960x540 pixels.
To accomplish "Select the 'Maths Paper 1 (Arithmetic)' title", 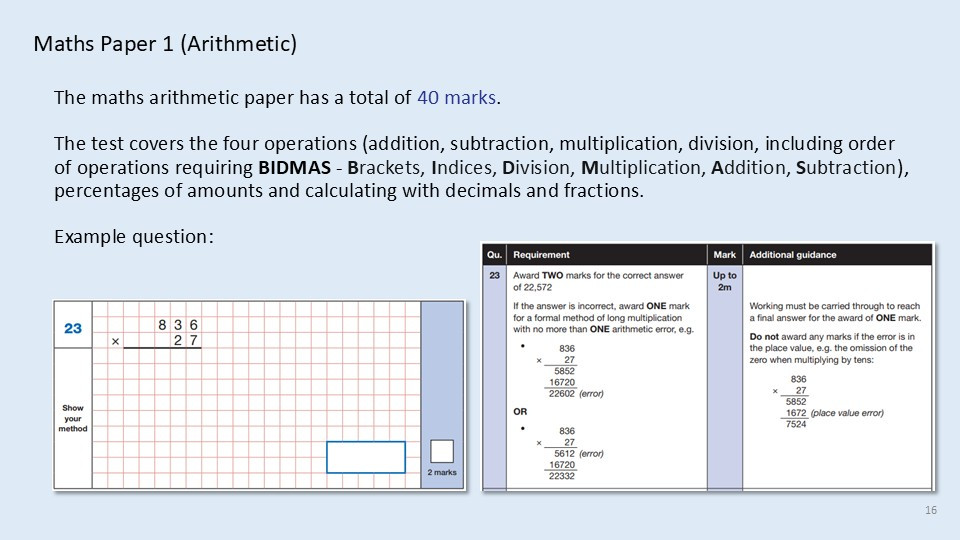I will coord(165,45).
